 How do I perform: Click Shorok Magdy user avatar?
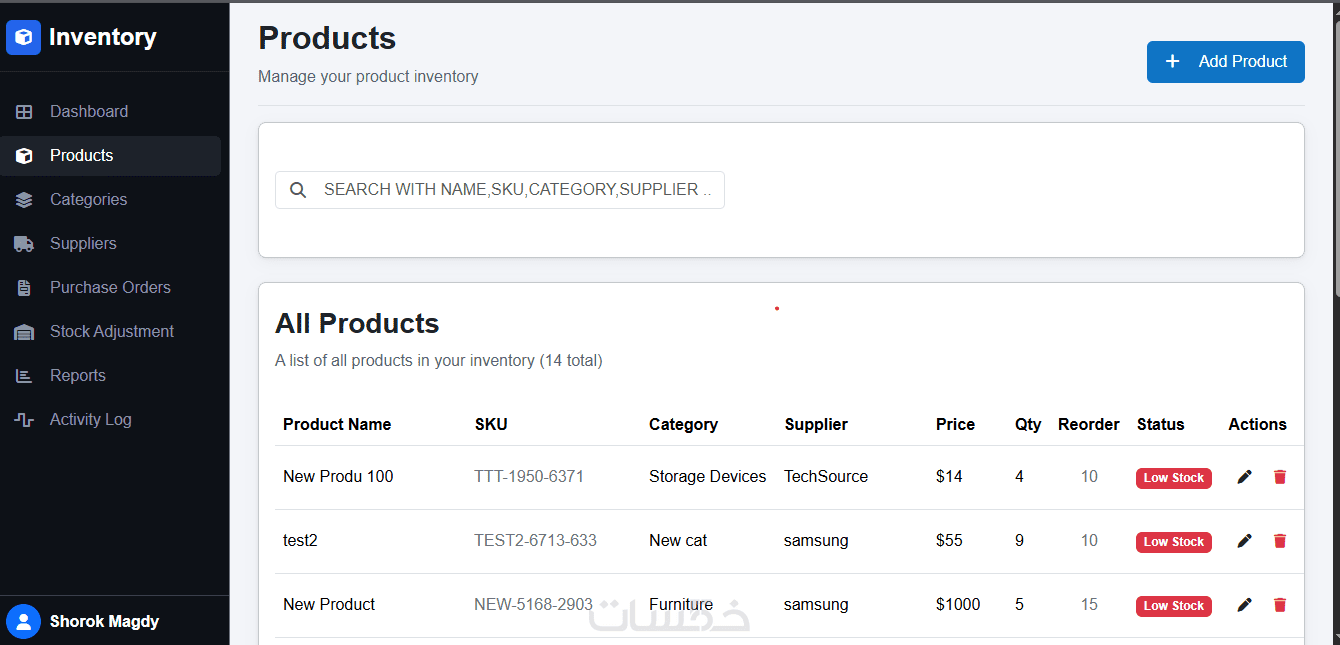coord(23,621)
